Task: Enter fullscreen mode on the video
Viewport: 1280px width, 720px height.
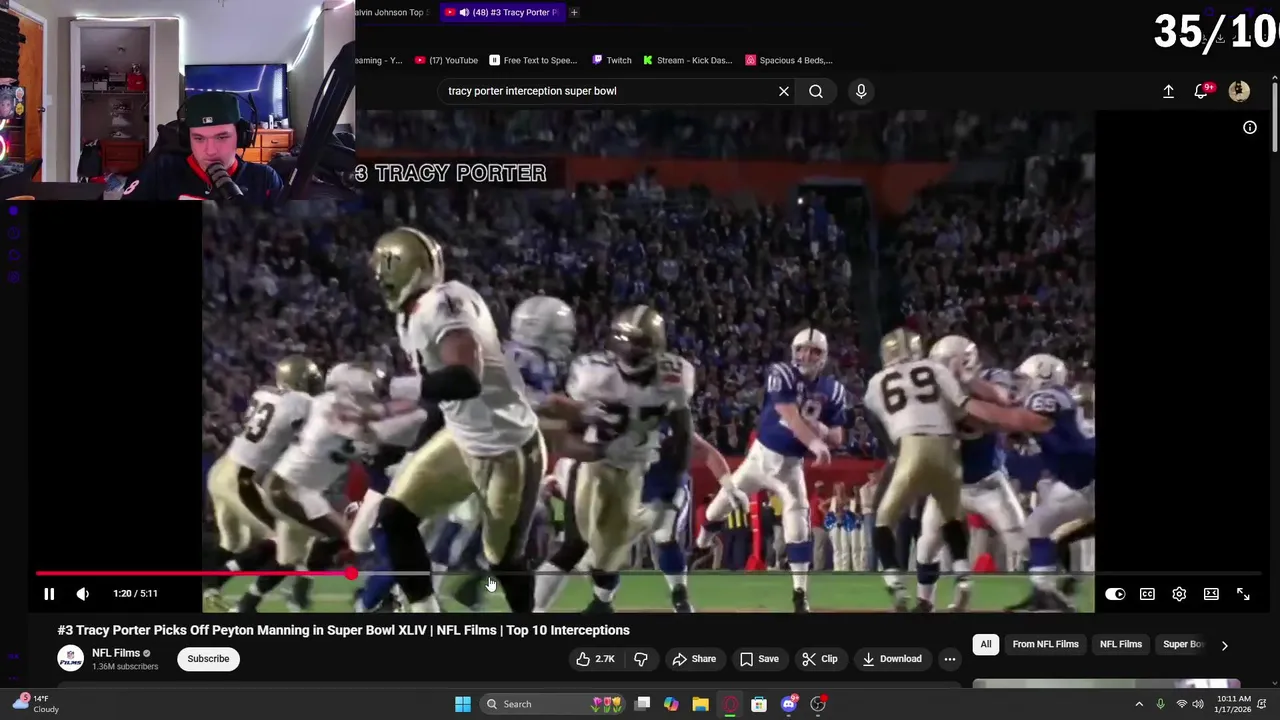Action: click(1243, 594)
